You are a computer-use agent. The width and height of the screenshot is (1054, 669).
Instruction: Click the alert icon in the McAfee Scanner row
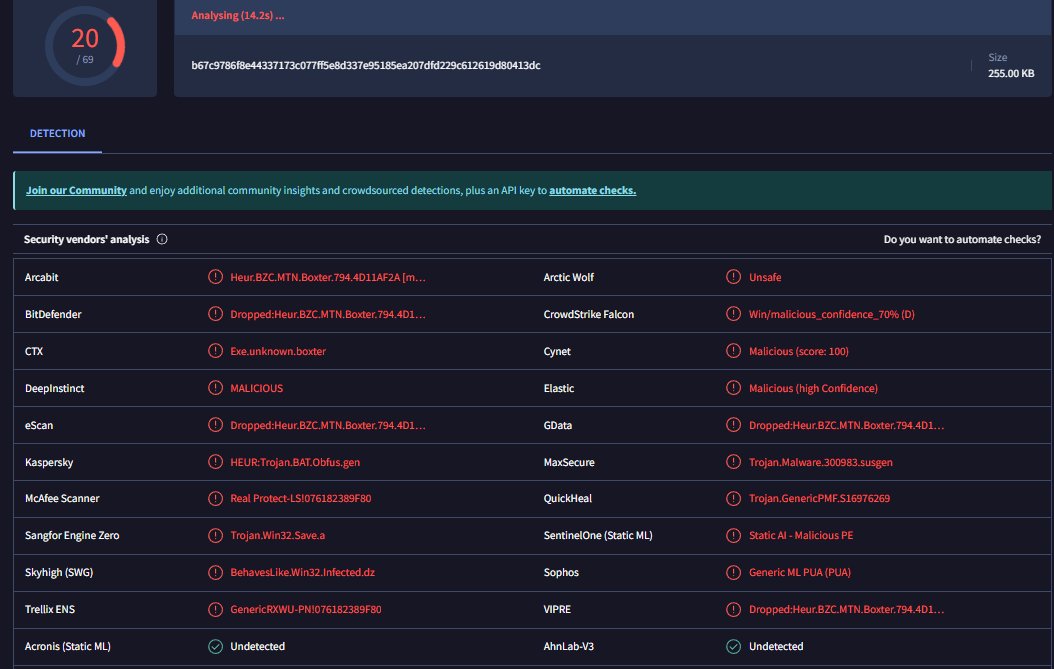(215, 498)
